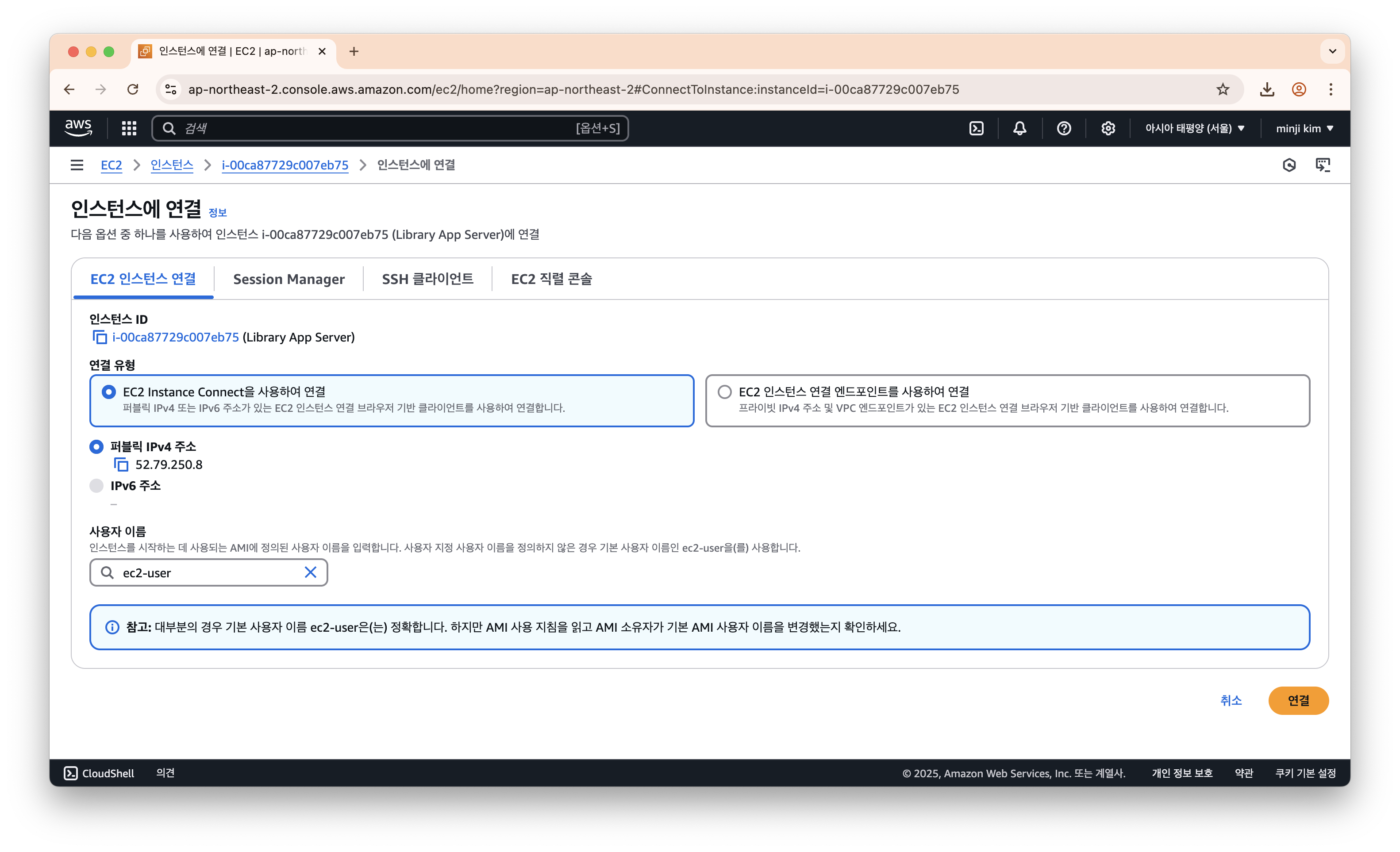
Task: Open the 약관 terms link
Action: pyautogui.click(x=1243, y=773)
